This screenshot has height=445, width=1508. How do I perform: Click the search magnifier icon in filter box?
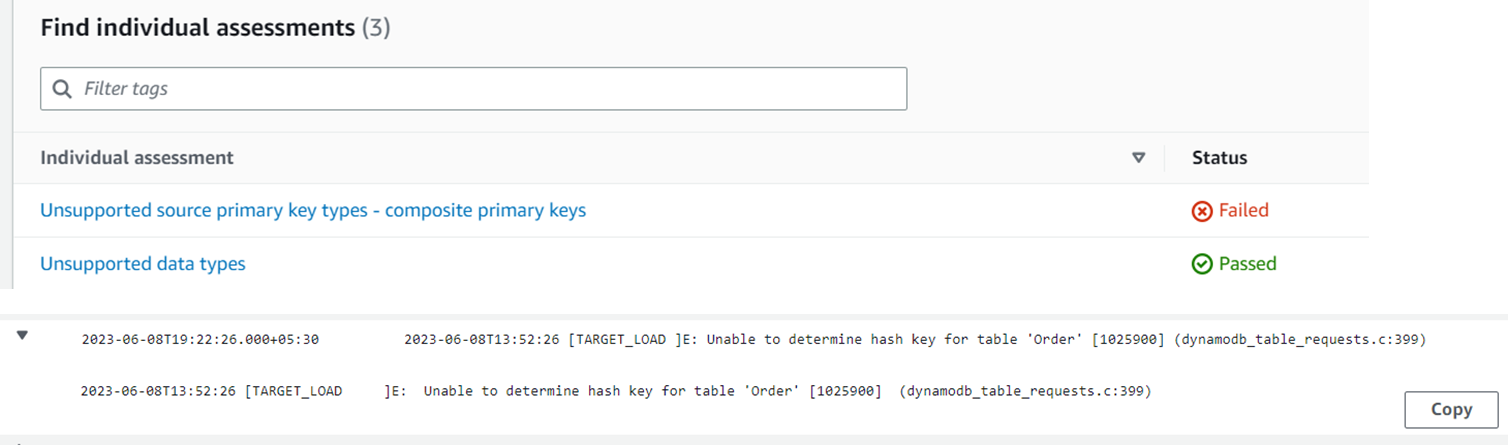point(62,89)
